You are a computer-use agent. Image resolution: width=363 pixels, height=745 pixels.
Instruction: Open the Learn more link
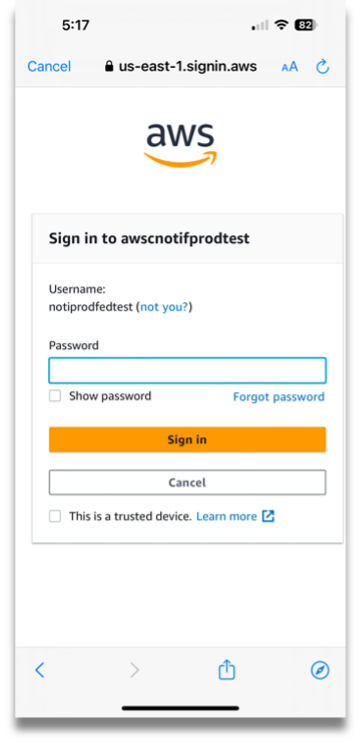pyautogui.click(x=227, y=516)
